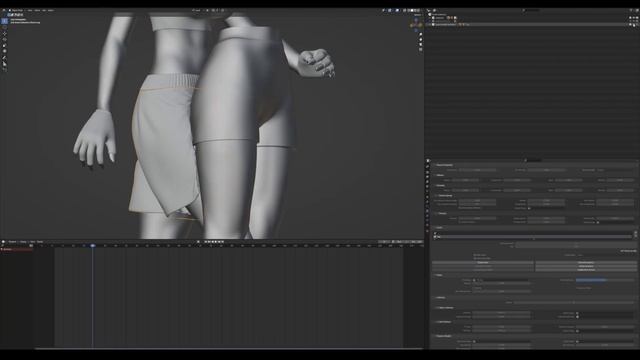
Task: Click the timeline playhead marker
Action: (x=93, y=246)
